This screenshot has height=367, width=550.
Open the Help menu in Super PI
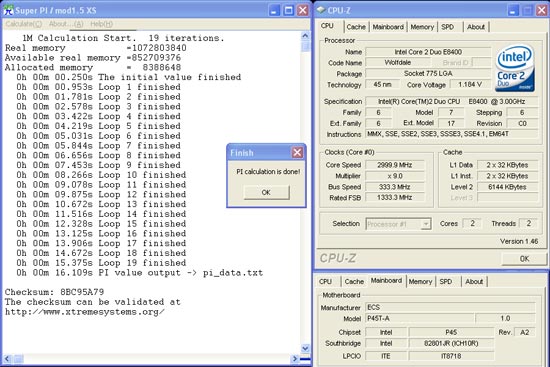pos(101,24)
